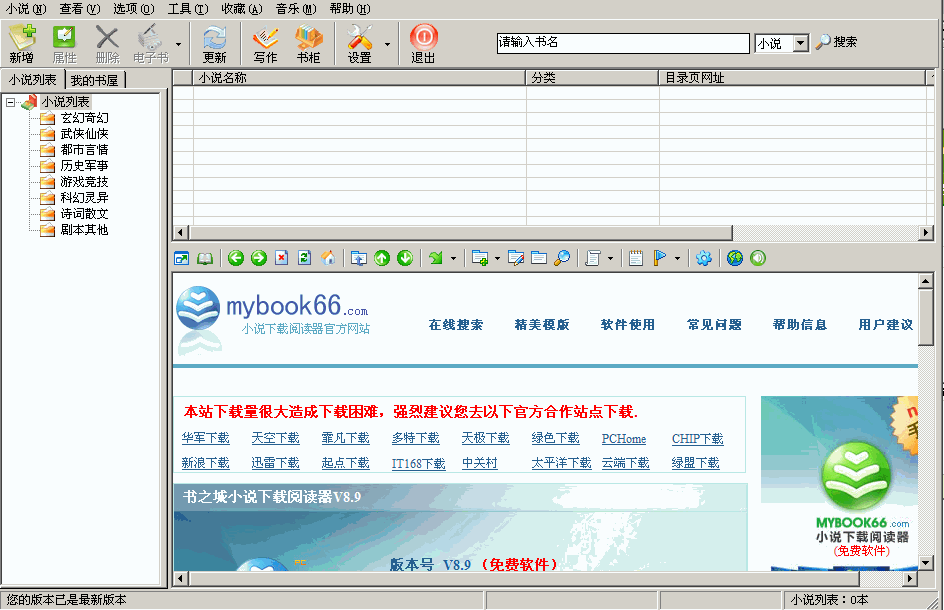Click the magnifying glass find icon
This screenshot has width=944, height=610.
click(562, 258)
